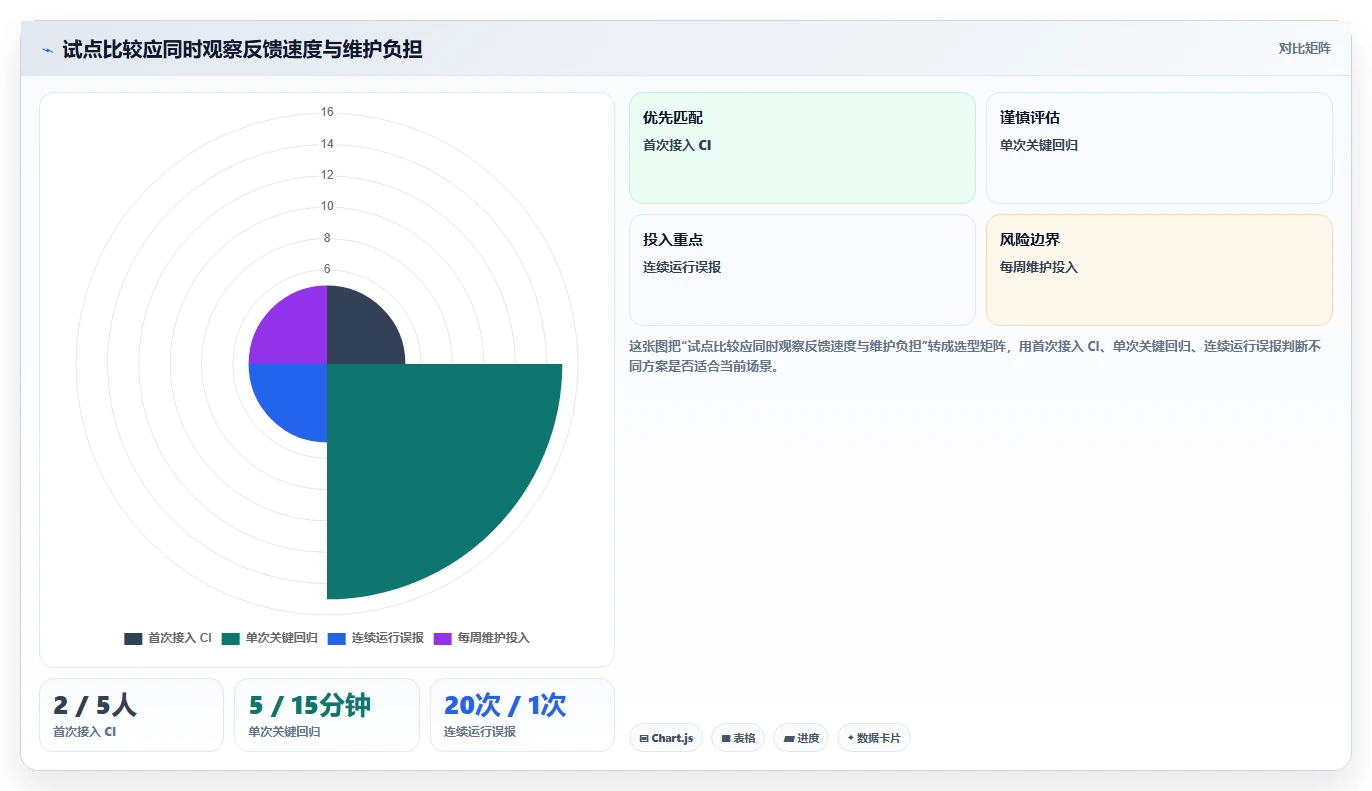Image resolution: width=1372 pixels, height=791 pixels.
Task: Toggle the 单次关键回归 legend swatch
Action: pos(231,638)
